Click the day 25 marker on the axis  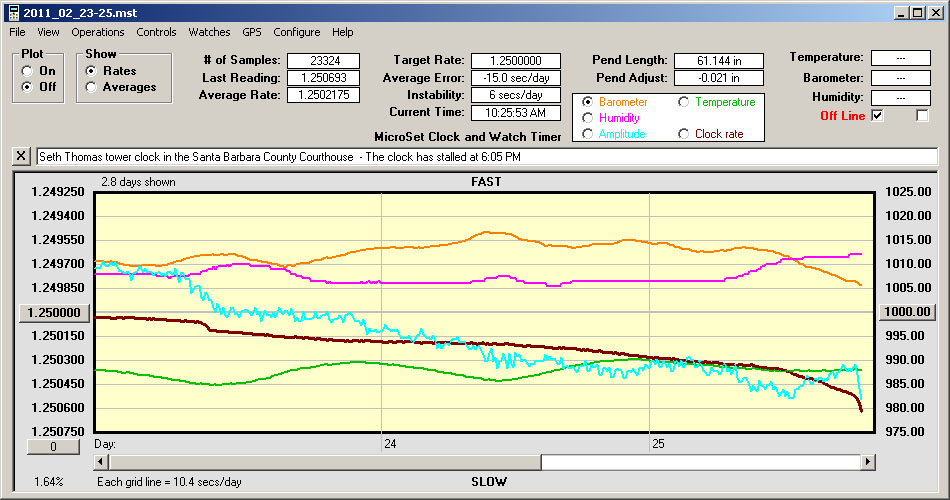pyautogui.click(x=658, y=444)
